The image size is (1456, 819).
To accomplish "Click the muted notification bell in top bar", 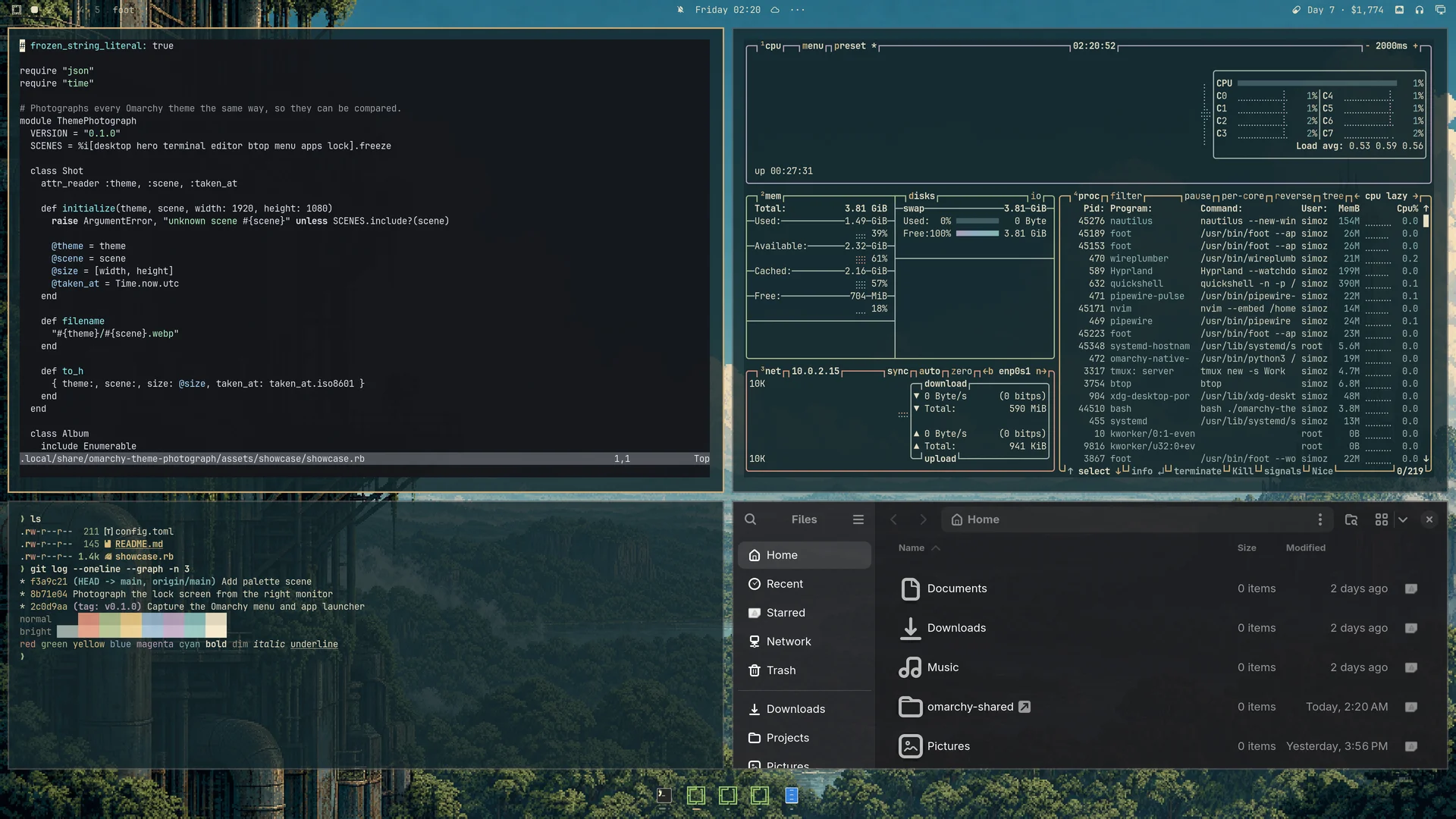I will (x=680, y=10).
